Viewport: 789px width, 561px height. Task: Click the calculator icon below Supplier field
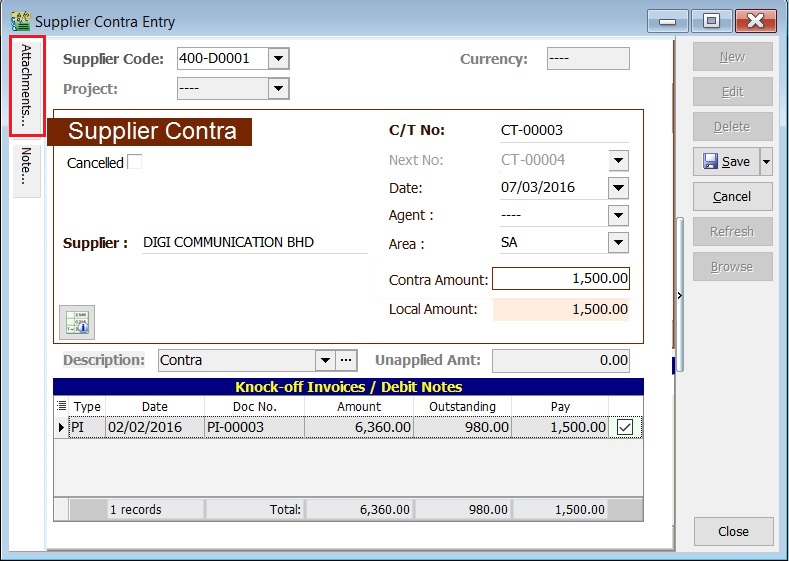click(x=77, y=322)
